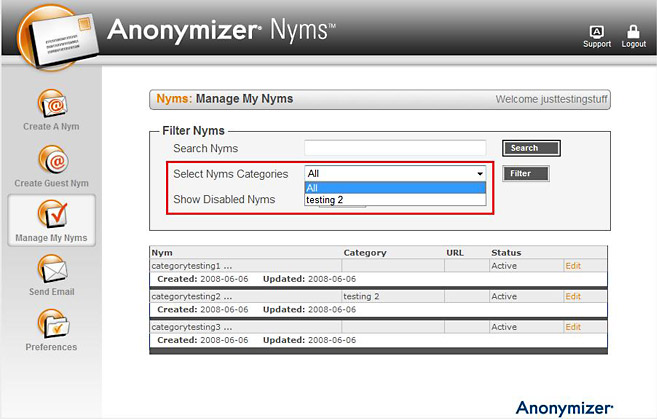
Task: Click the Create A Nym sidebar icon
Action: click(51, 104)
